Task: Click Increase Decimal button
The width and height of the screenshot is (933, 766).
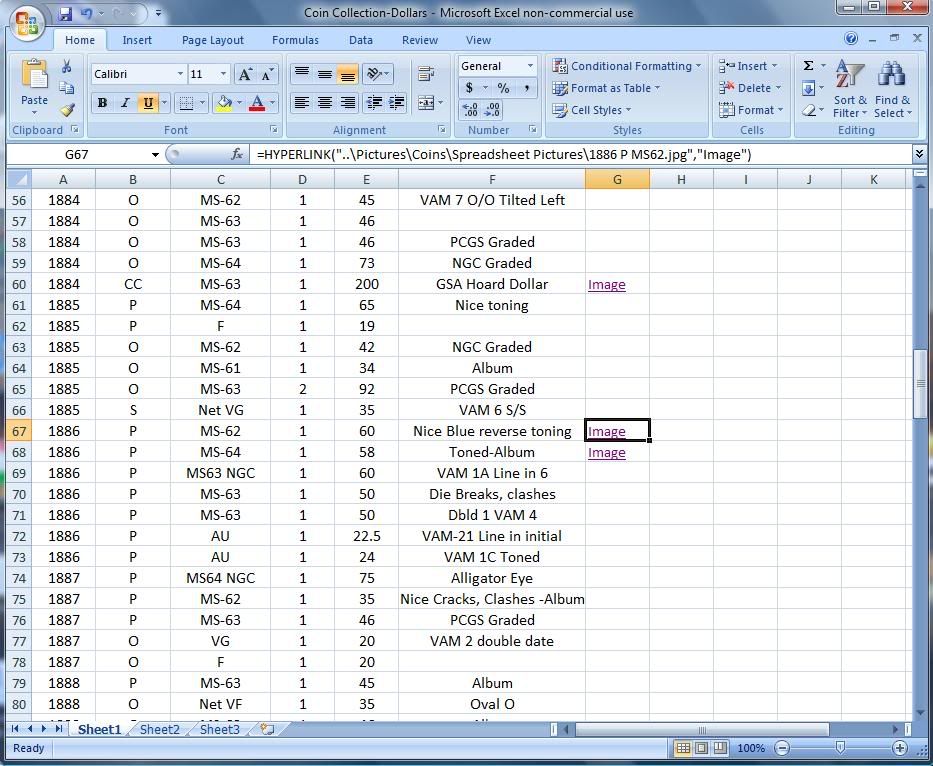Action: (470, 110)
